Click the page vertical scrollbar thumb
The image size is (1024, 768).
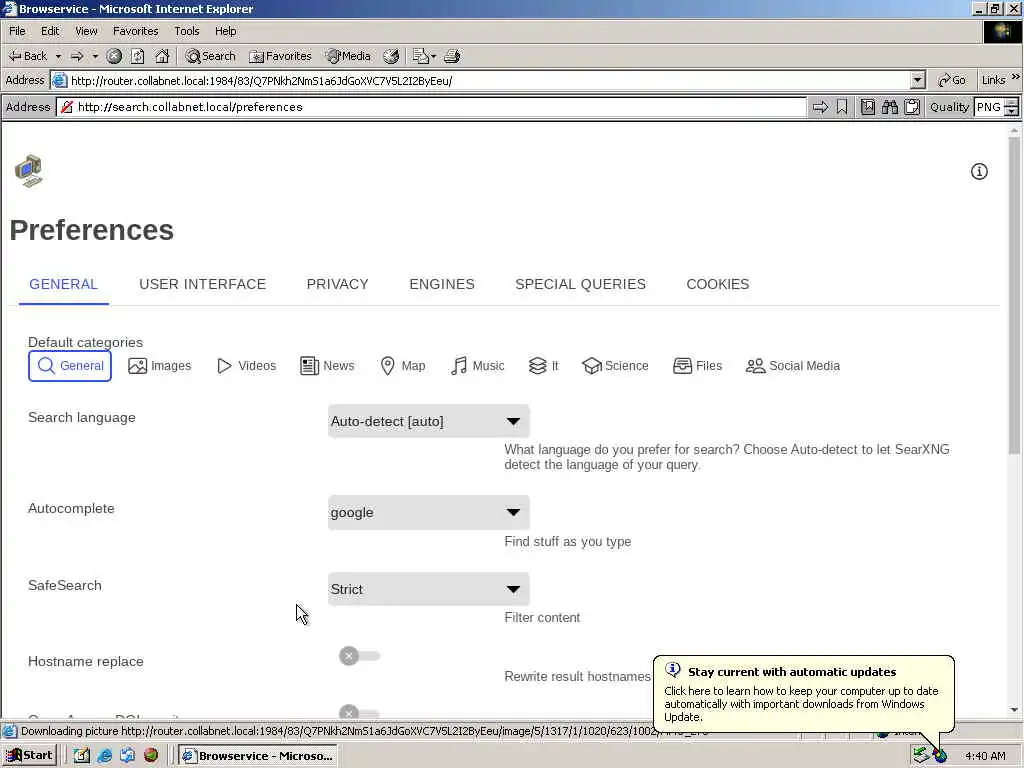[x=1014, y=295]
